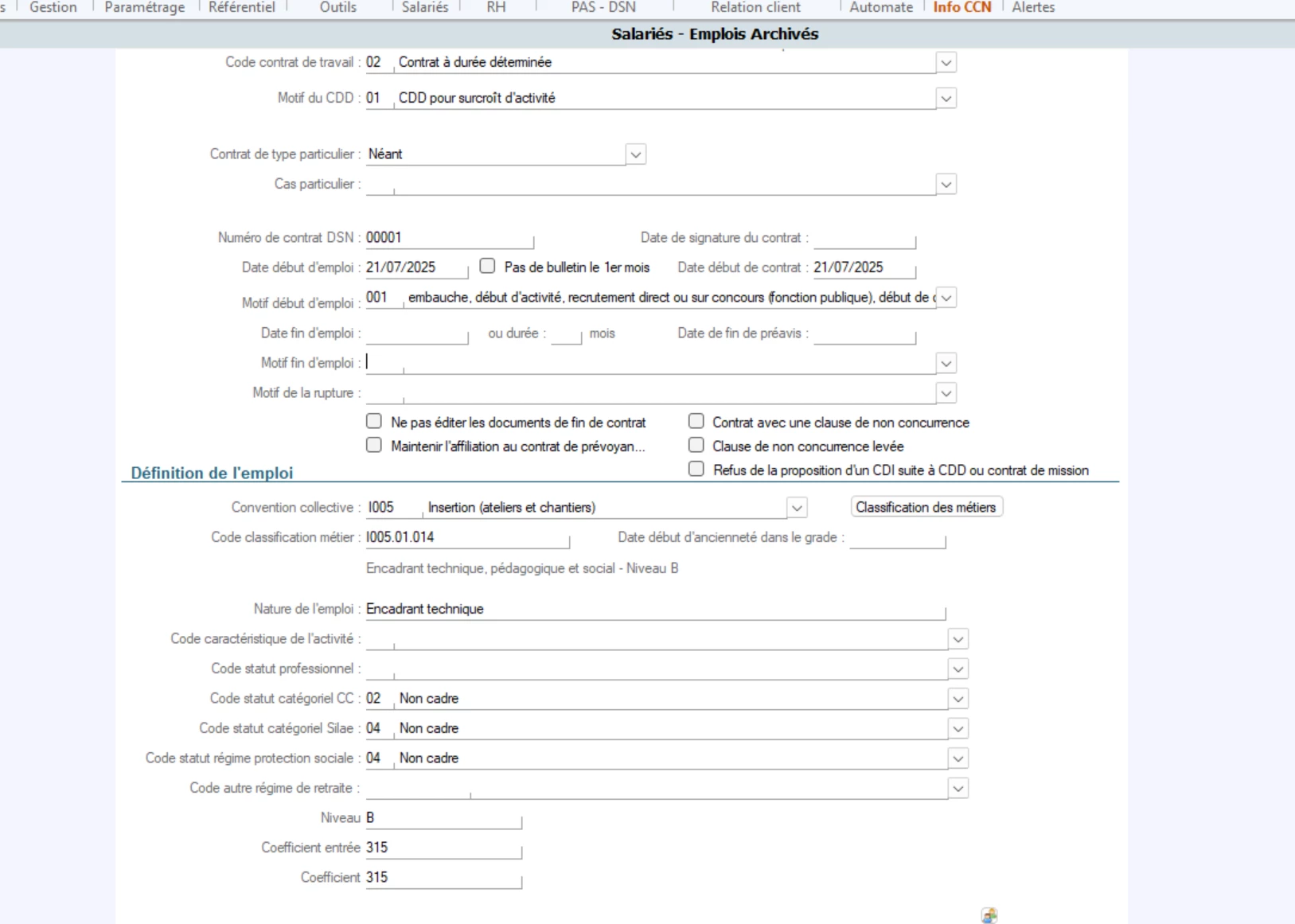Click the 'Motif du CDD' code 01 field
The image size is (1295, 924).
click(x=380, y=98)
